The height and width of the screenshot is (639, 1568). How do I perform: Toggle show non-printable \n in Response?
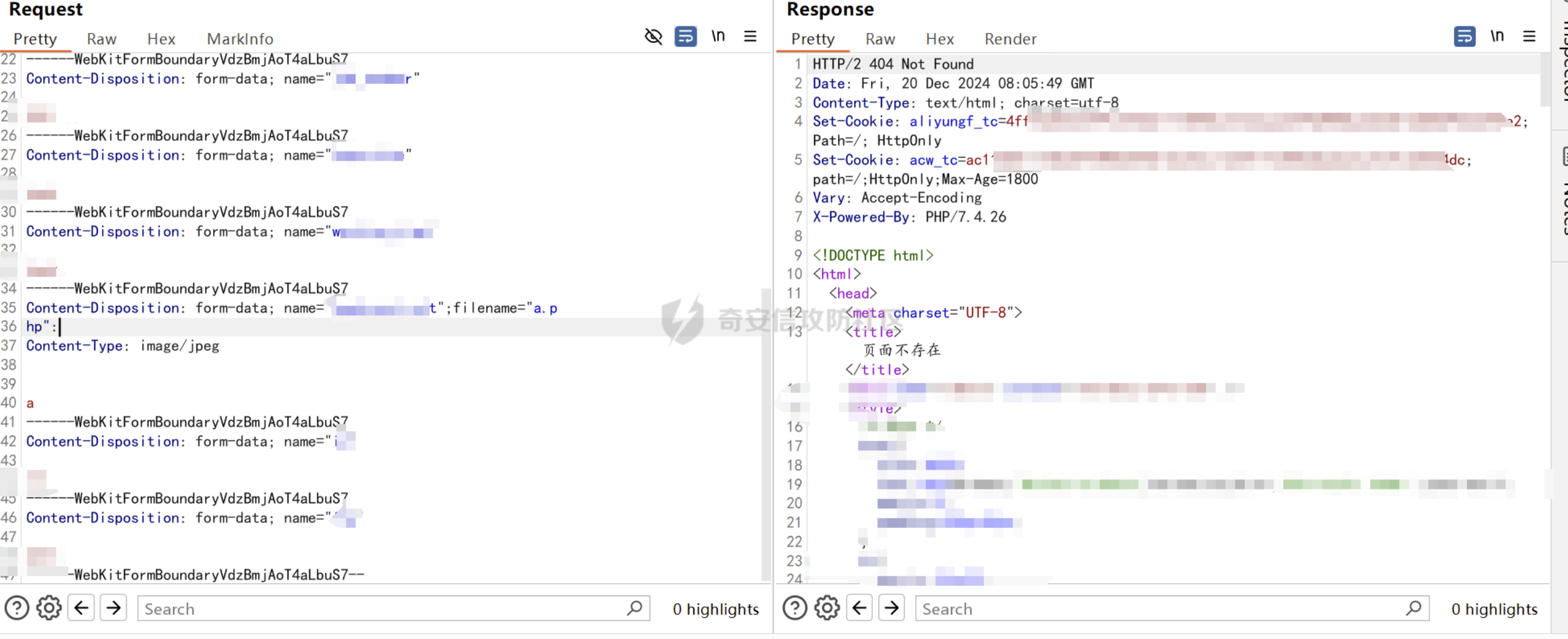[1497, 37]
